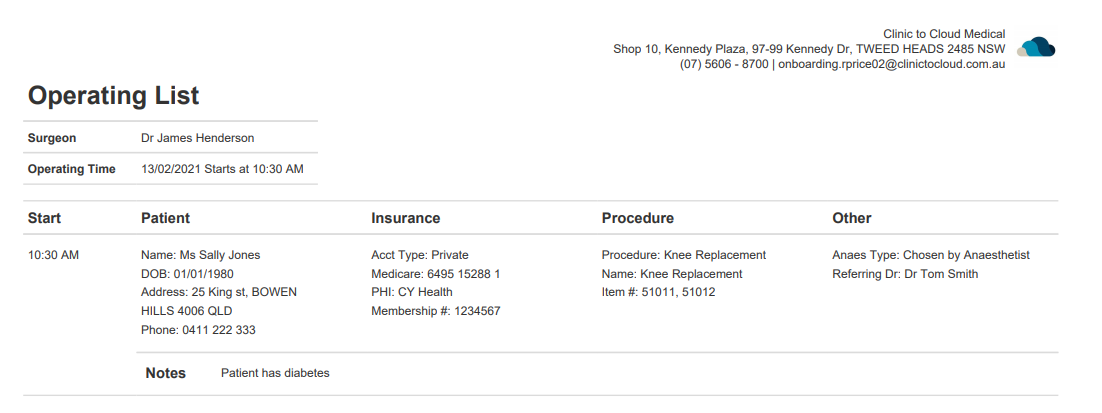The image size is (1102, 413).
Task: Click the Start column header
Action: (x=44, y=218)
